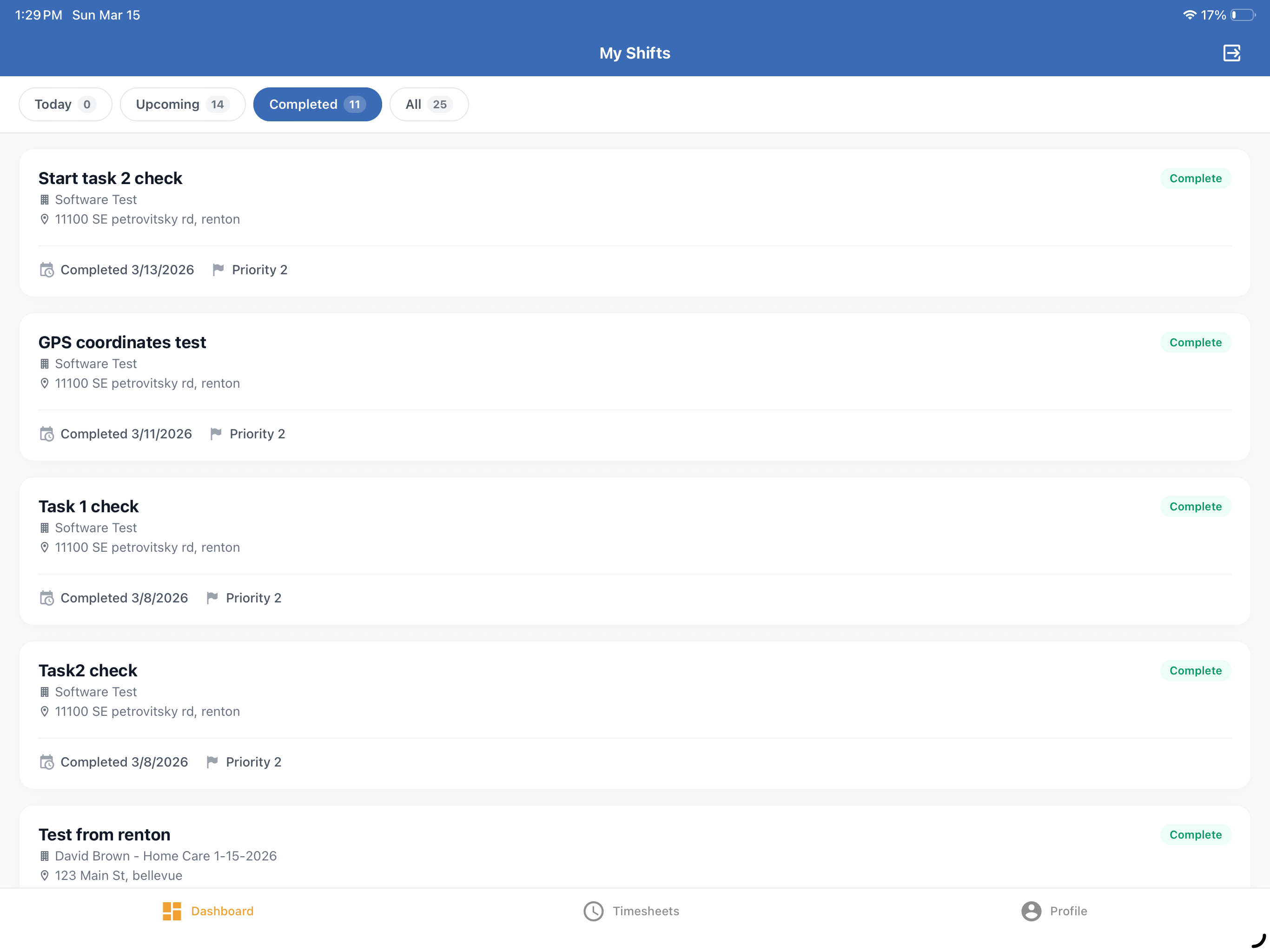Tap Software Test on Task2 check card
The width and height of the screenshot is (1270, 952).
(x=96, y=692)
